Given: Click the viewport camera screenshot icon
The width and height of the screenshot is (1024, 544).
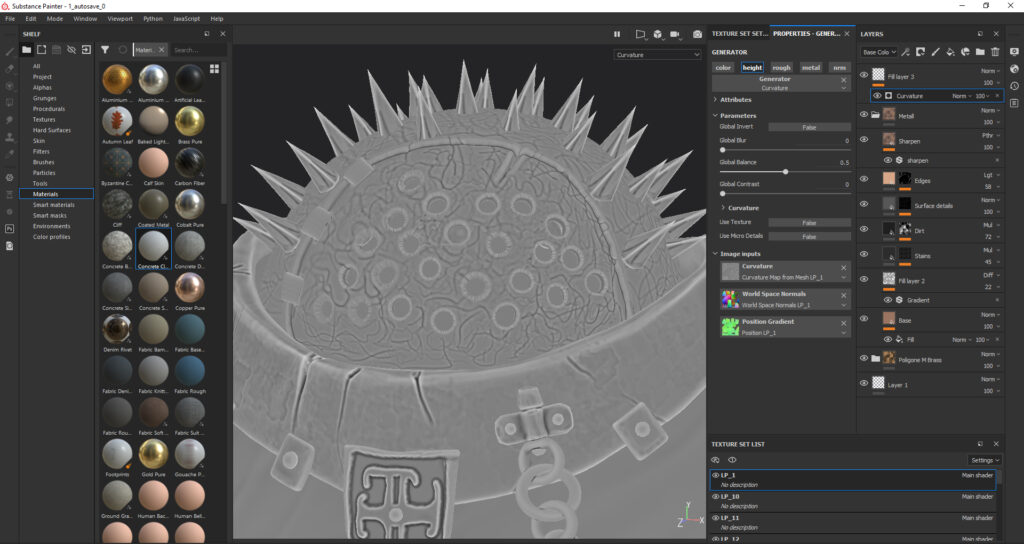Looking at the screenshot, I should coord(697,34).
